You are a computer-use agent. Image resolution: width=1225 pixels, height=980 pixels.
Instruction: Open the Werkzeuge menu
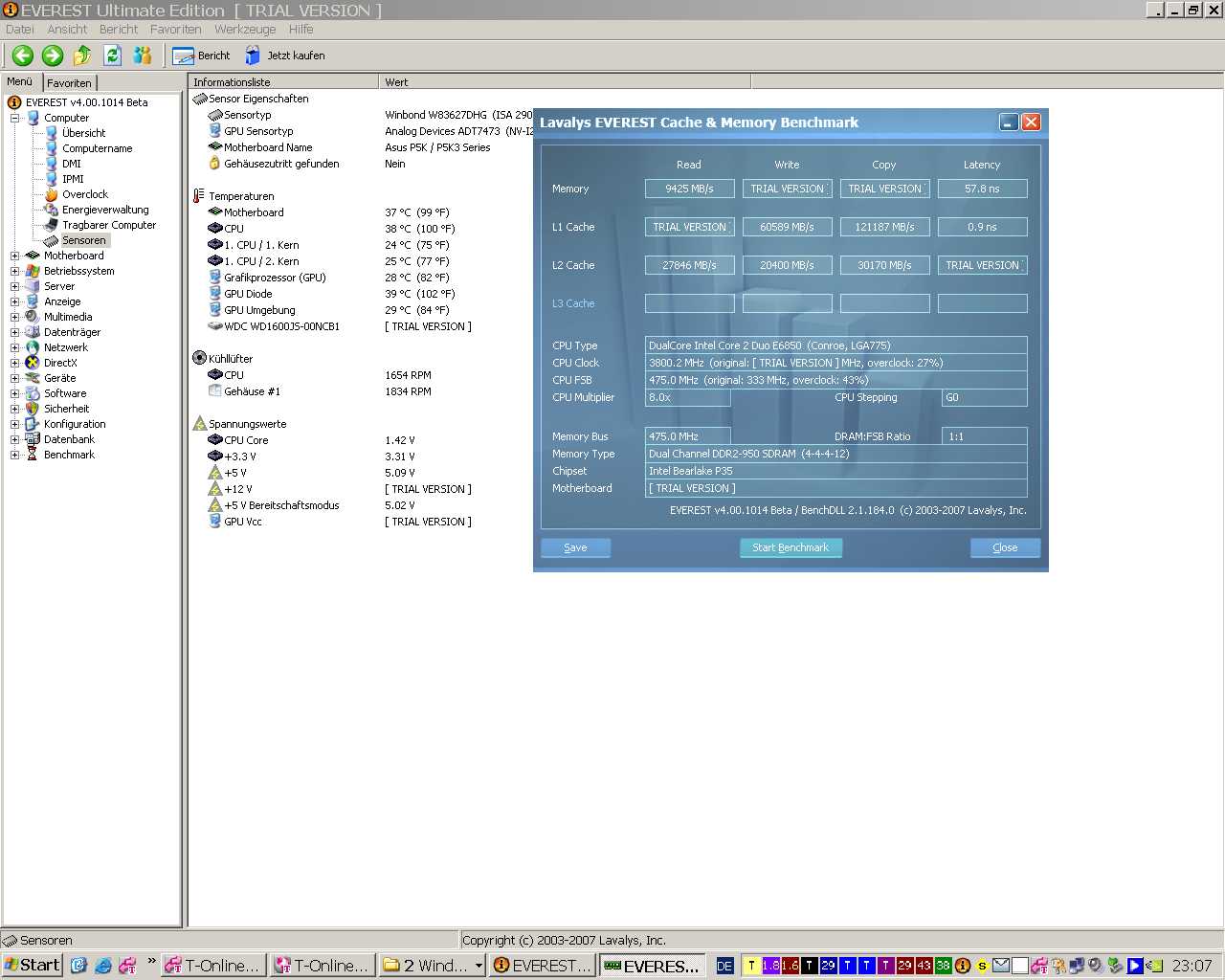(245, 29)
